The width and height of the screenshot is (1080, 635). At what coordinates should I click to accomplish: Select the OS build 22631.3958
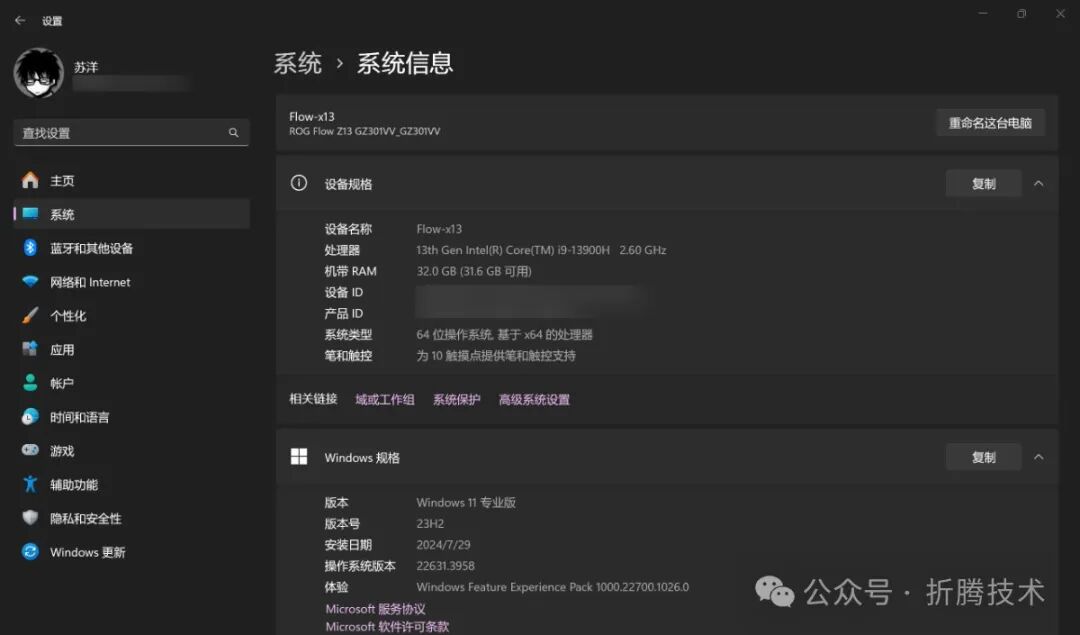tap(446, 566)
